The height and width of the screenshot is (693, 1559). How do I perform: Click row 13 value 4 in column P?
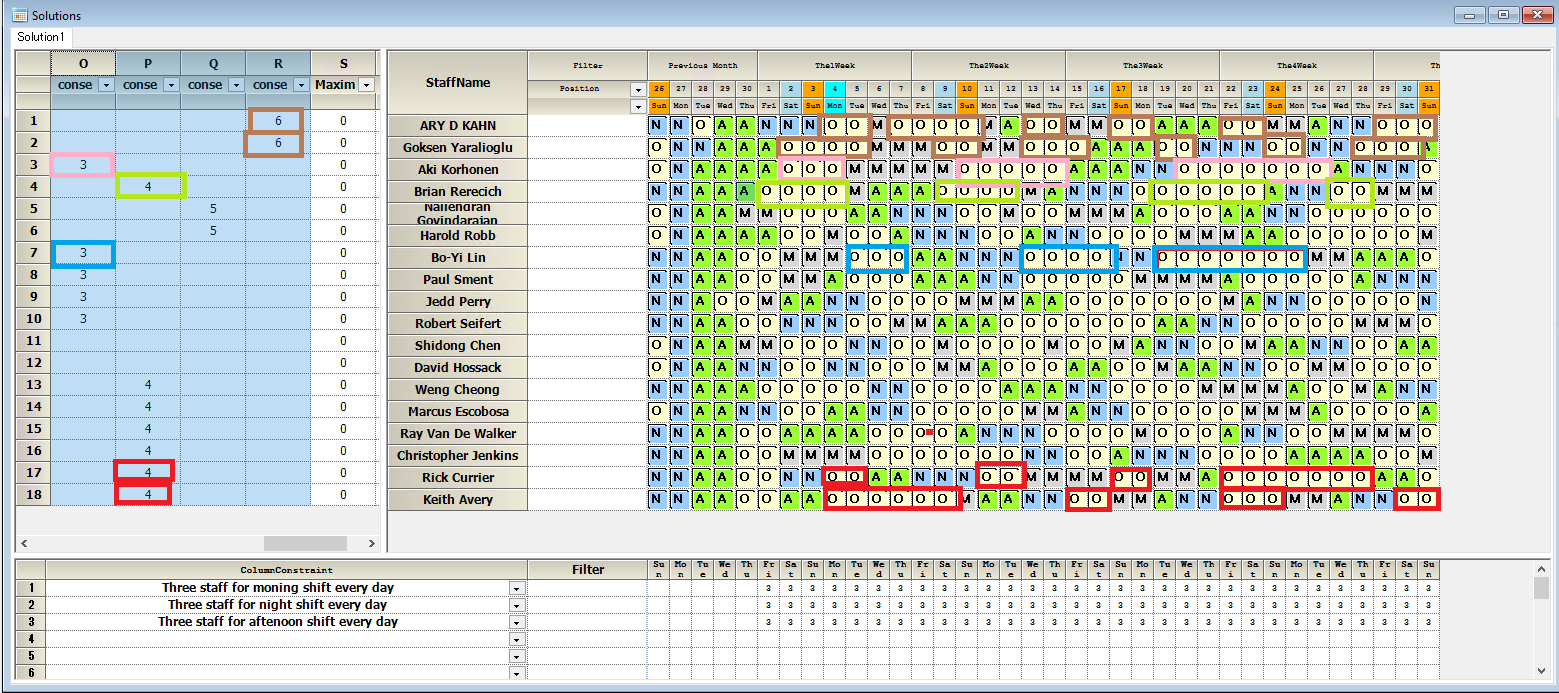click(x=148, y=385)
